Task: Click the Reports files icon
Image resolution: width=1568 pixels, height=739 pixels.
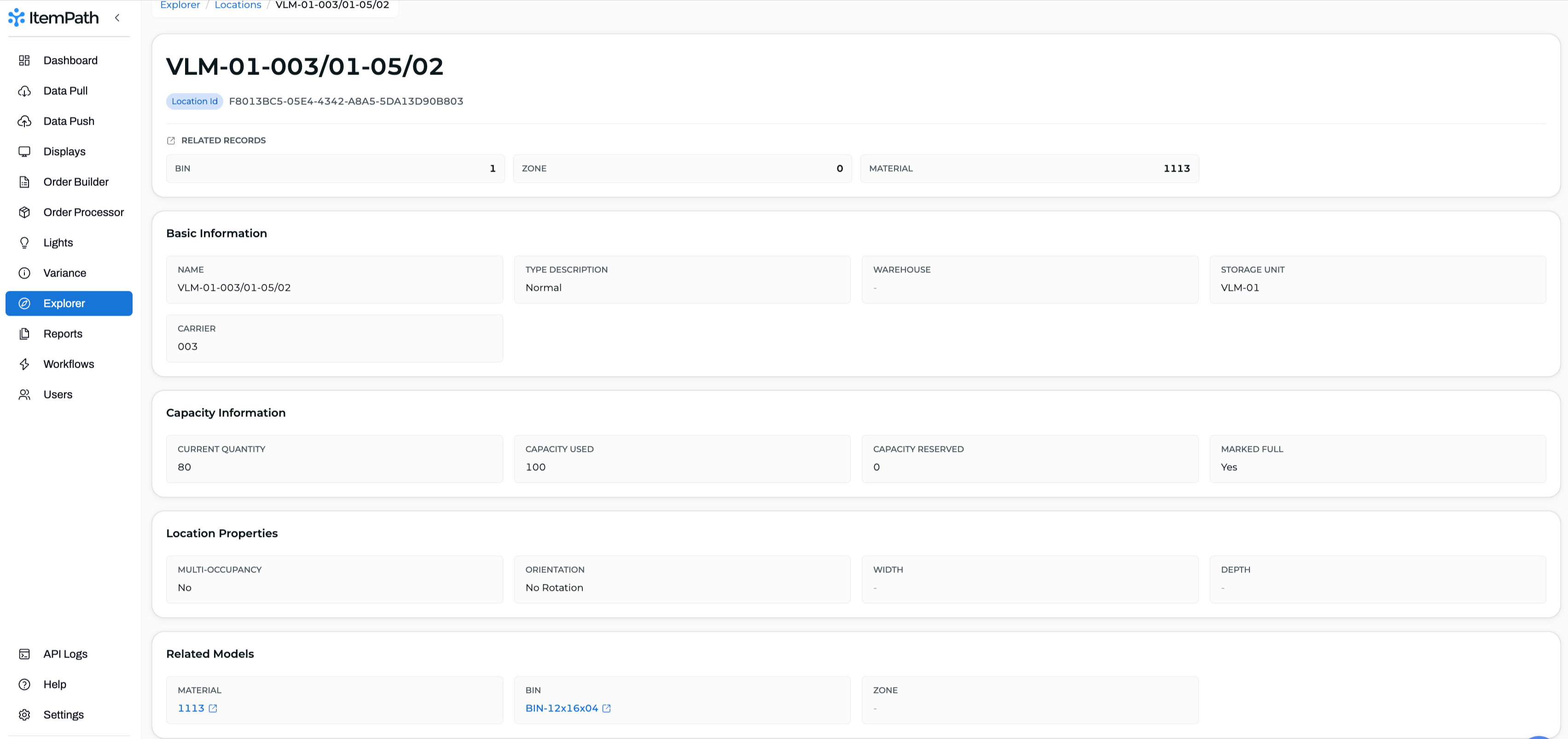Action: pos(24,334)
